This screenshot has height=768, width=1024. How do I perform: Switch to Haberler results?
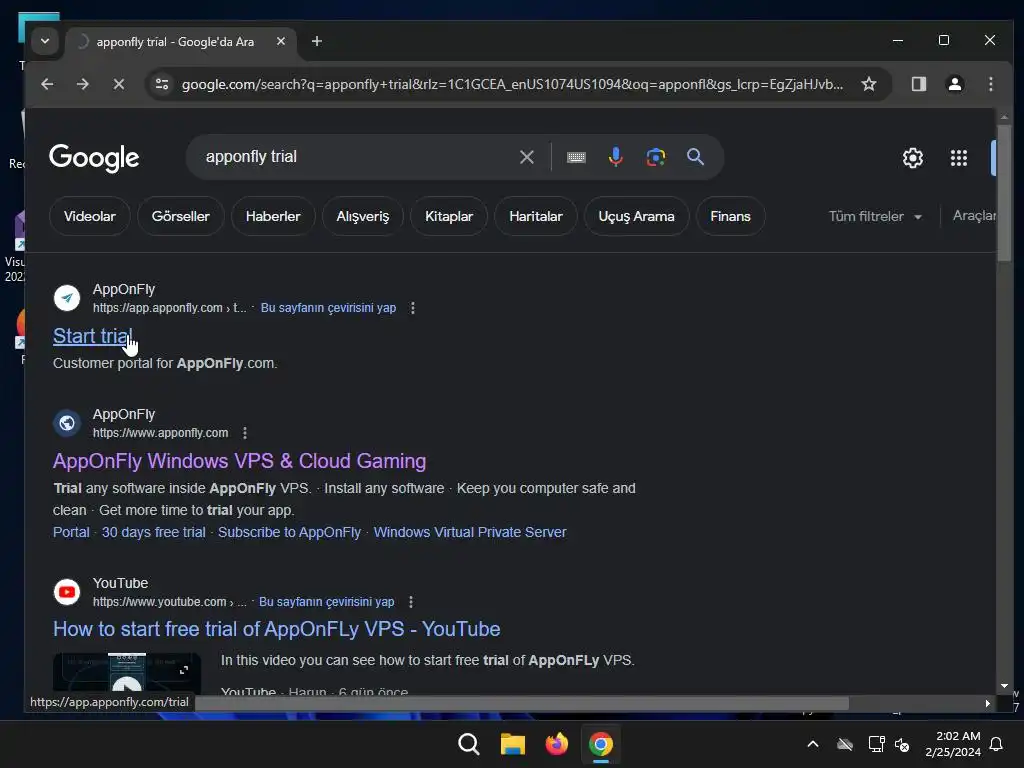click(273, 216)
